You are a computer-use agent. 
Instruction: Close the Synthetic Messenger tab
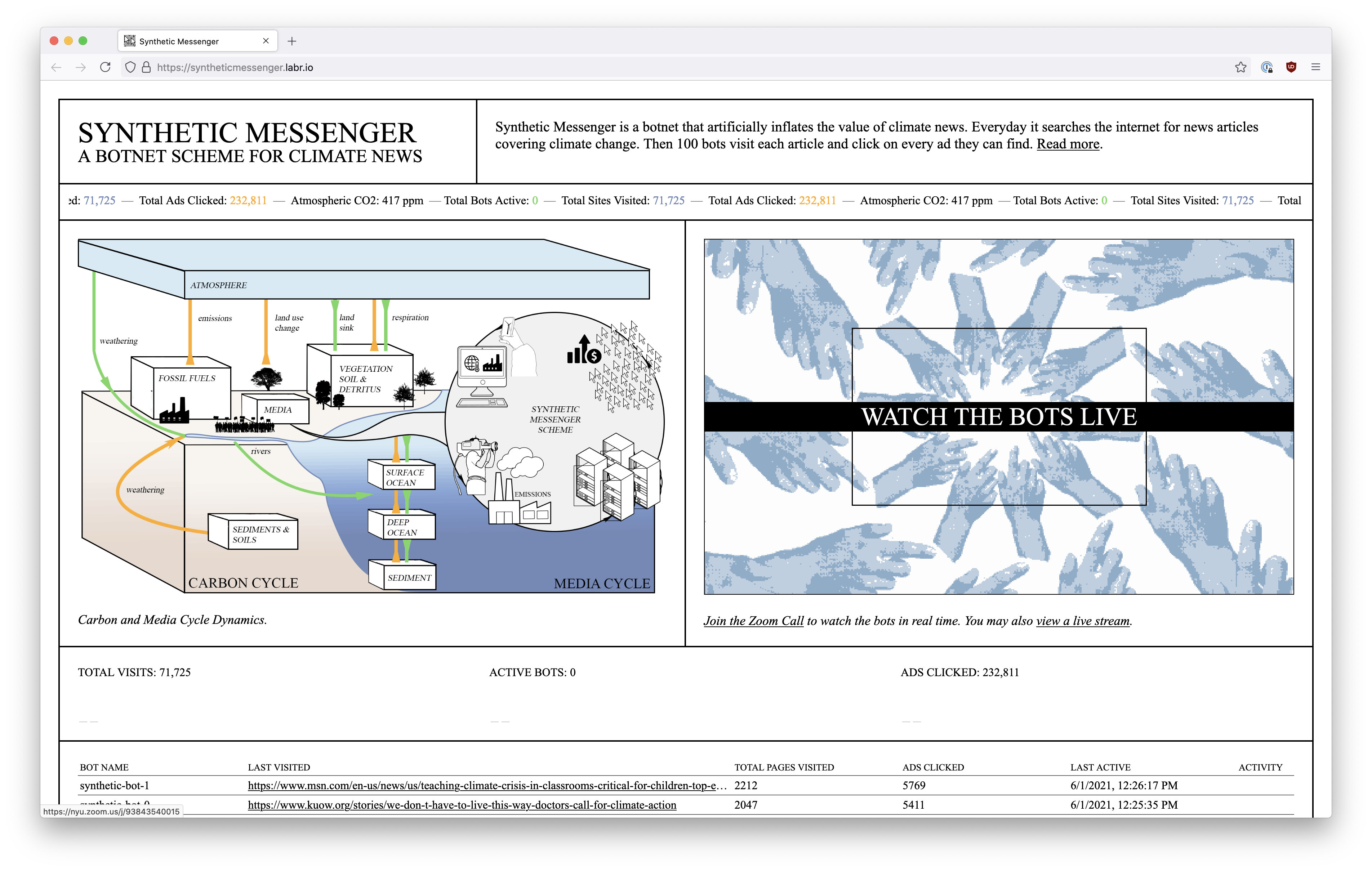click(x=266, y=41)
